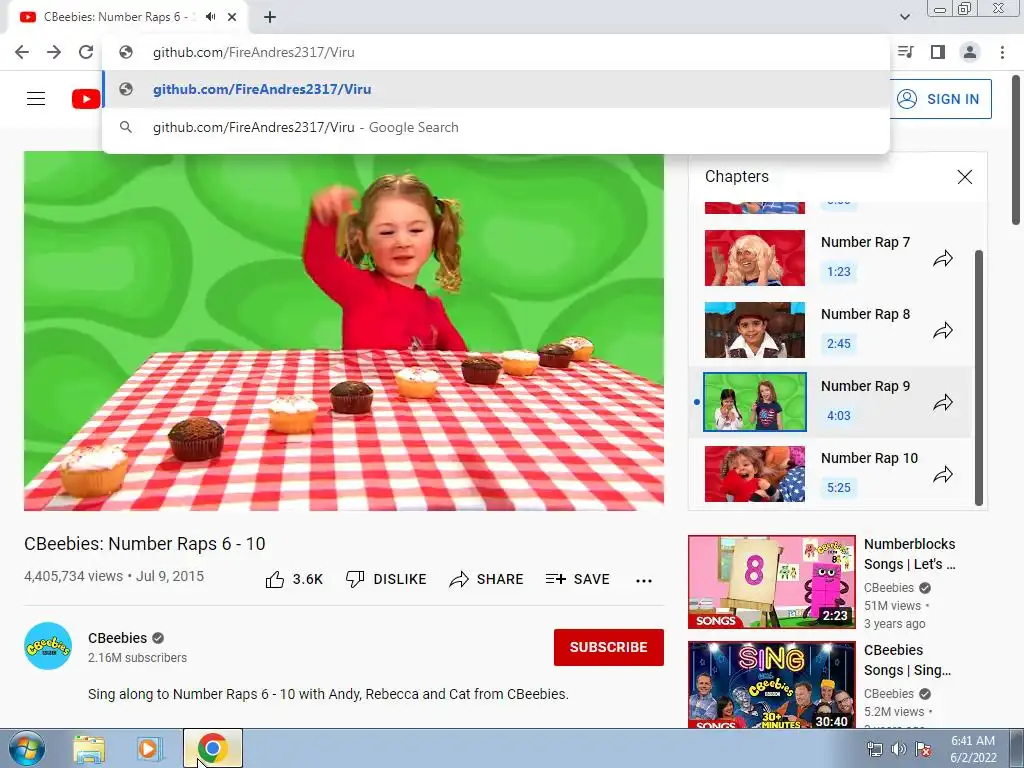The width and height of the screenshot is (1024, 768).
Task: Open the CBeebies channel avatar
Action: point(48,647)
